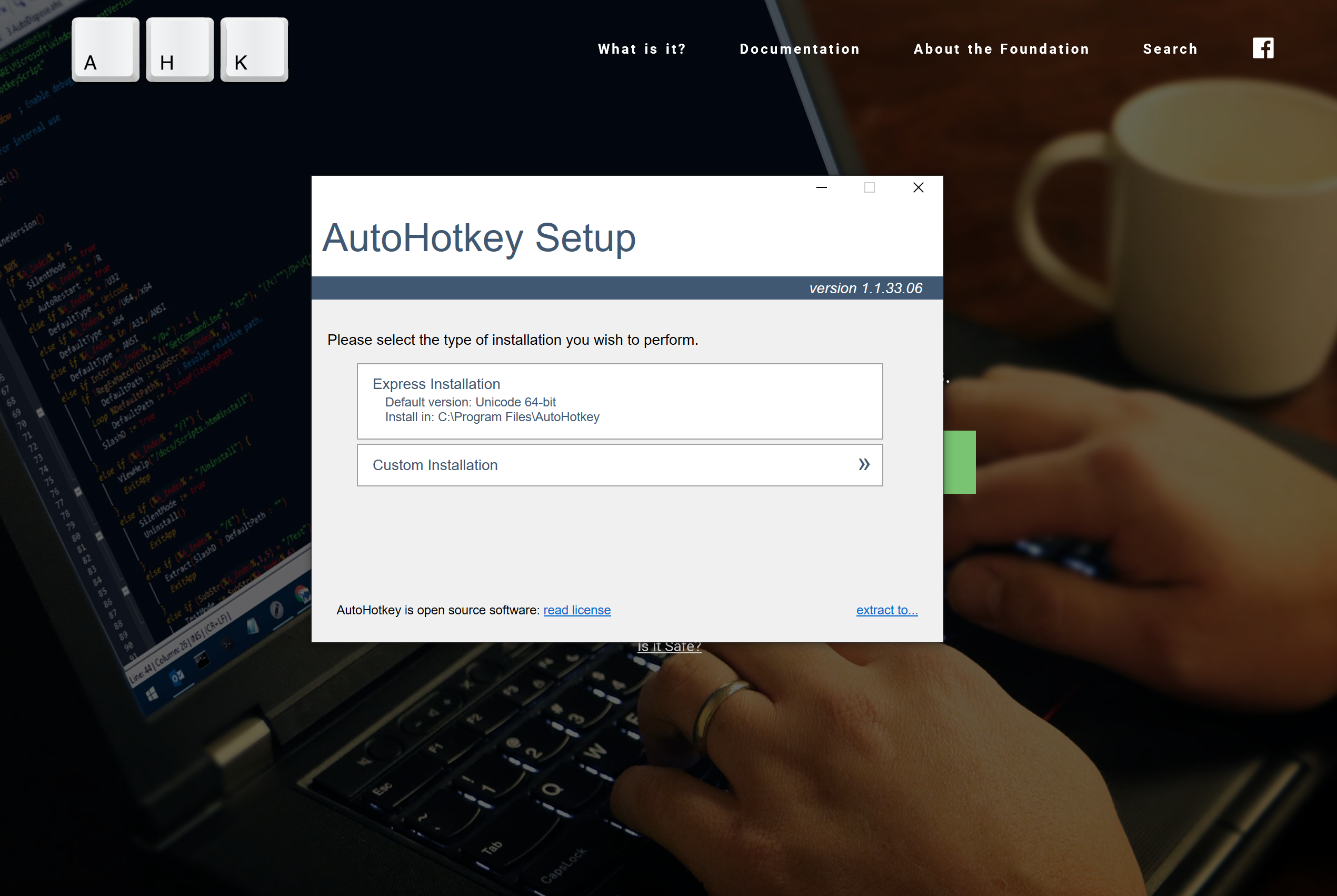Viewport: 1337px width, 896px height.
Task: Click the H key logo tile
Action: pos(179,49)
